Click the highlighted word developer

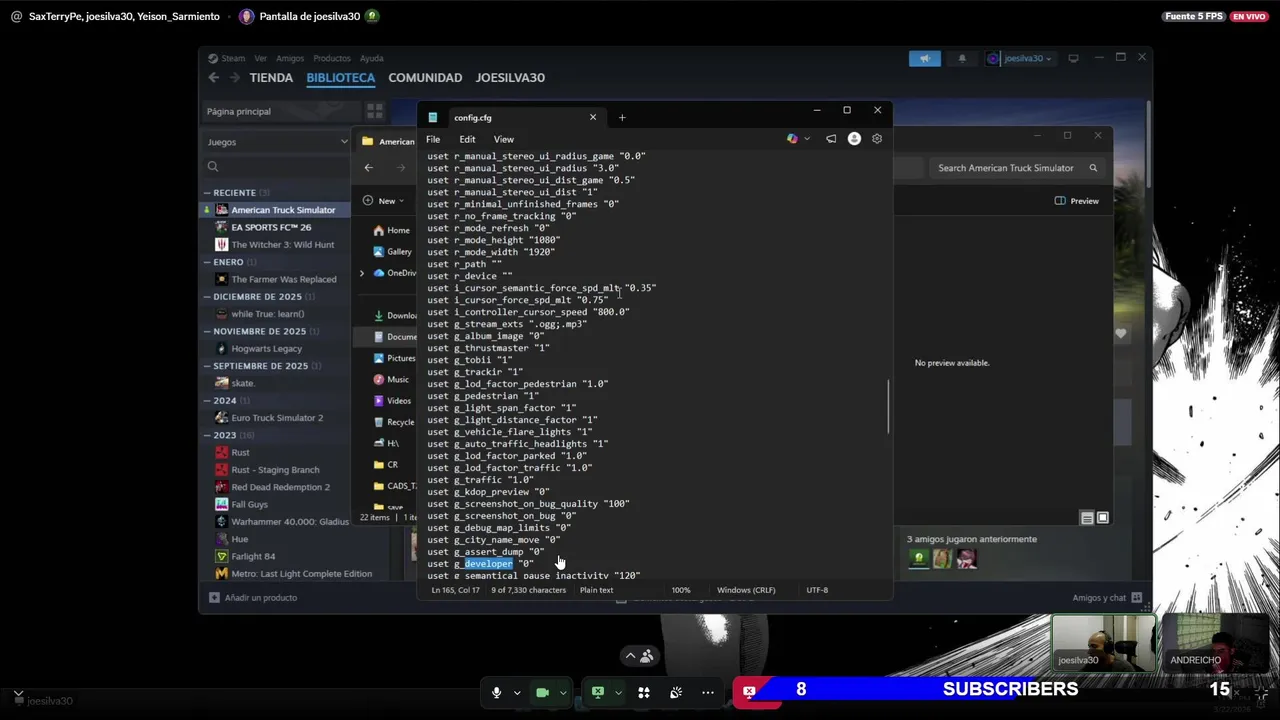[x=488, y=564]
